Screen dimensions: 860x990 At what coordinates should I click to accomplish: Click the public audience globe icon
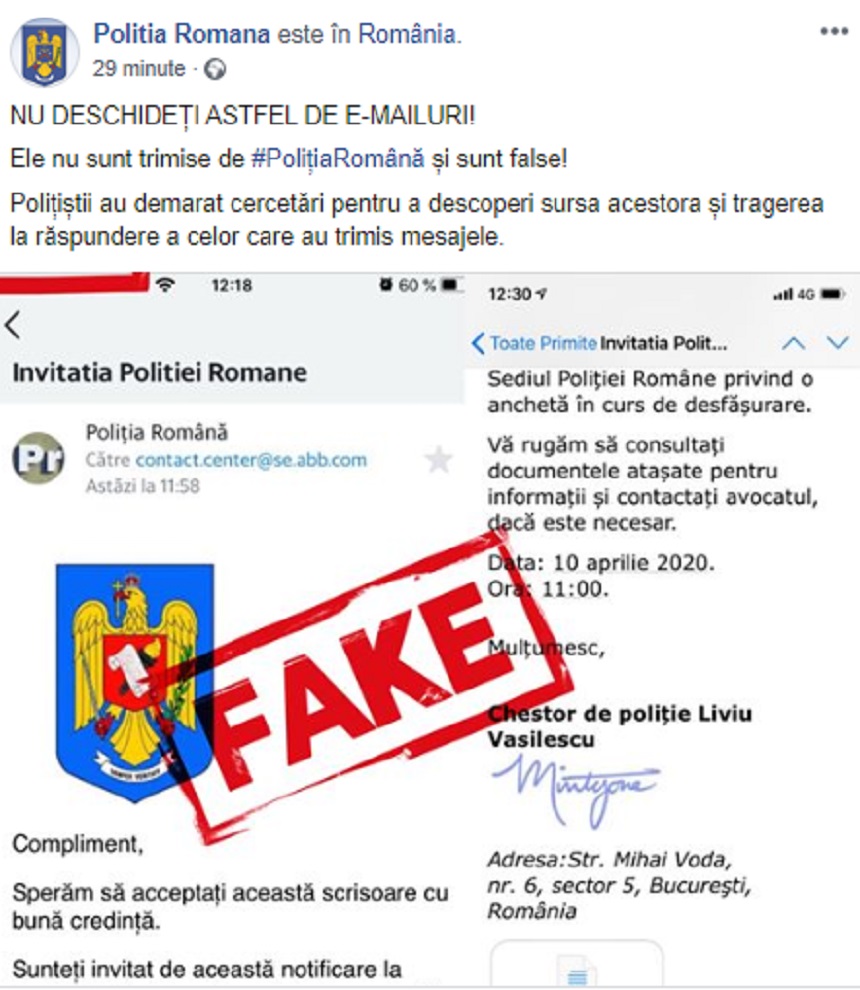(215, 69)
